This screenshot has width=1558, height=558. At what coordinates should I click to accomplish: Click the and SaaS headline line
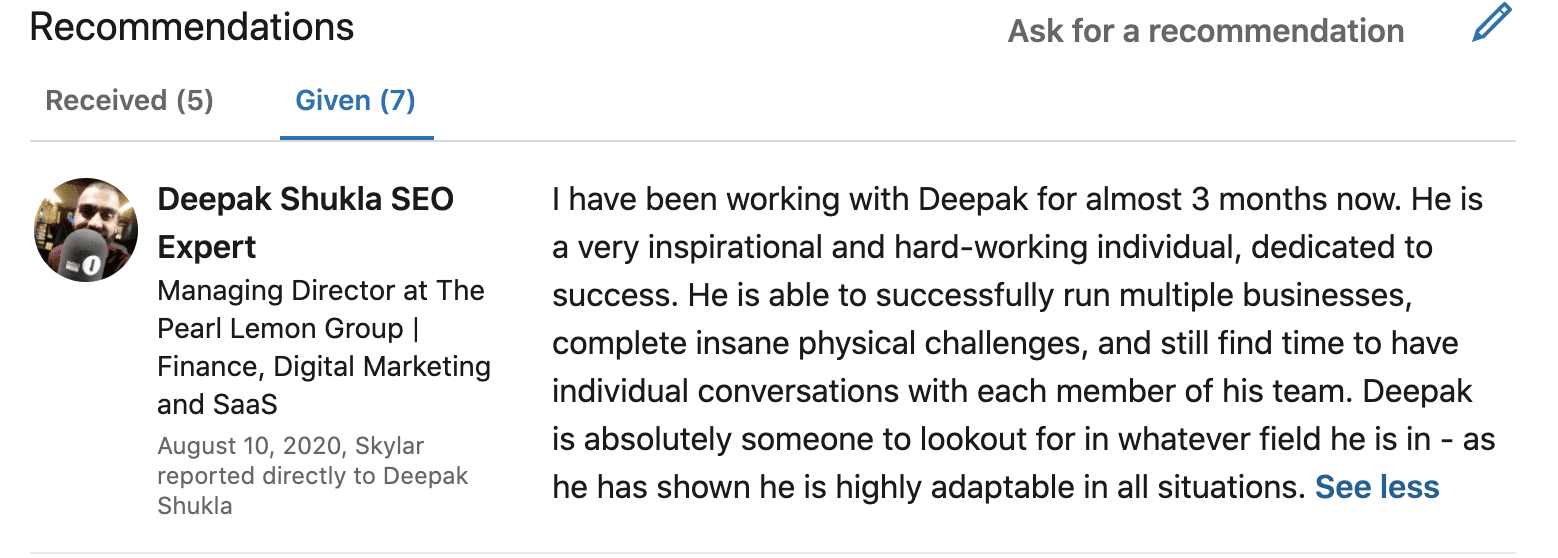[217, 404]
